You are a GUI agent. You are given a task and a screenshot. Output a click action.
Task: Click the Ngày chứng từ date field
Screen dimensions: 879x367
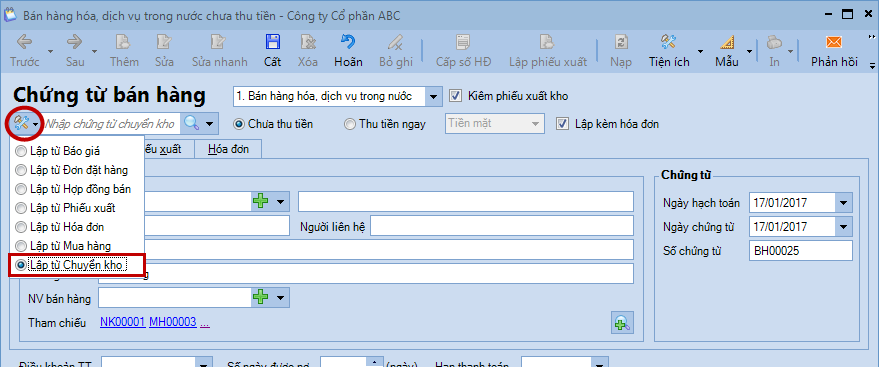[792, 226]
